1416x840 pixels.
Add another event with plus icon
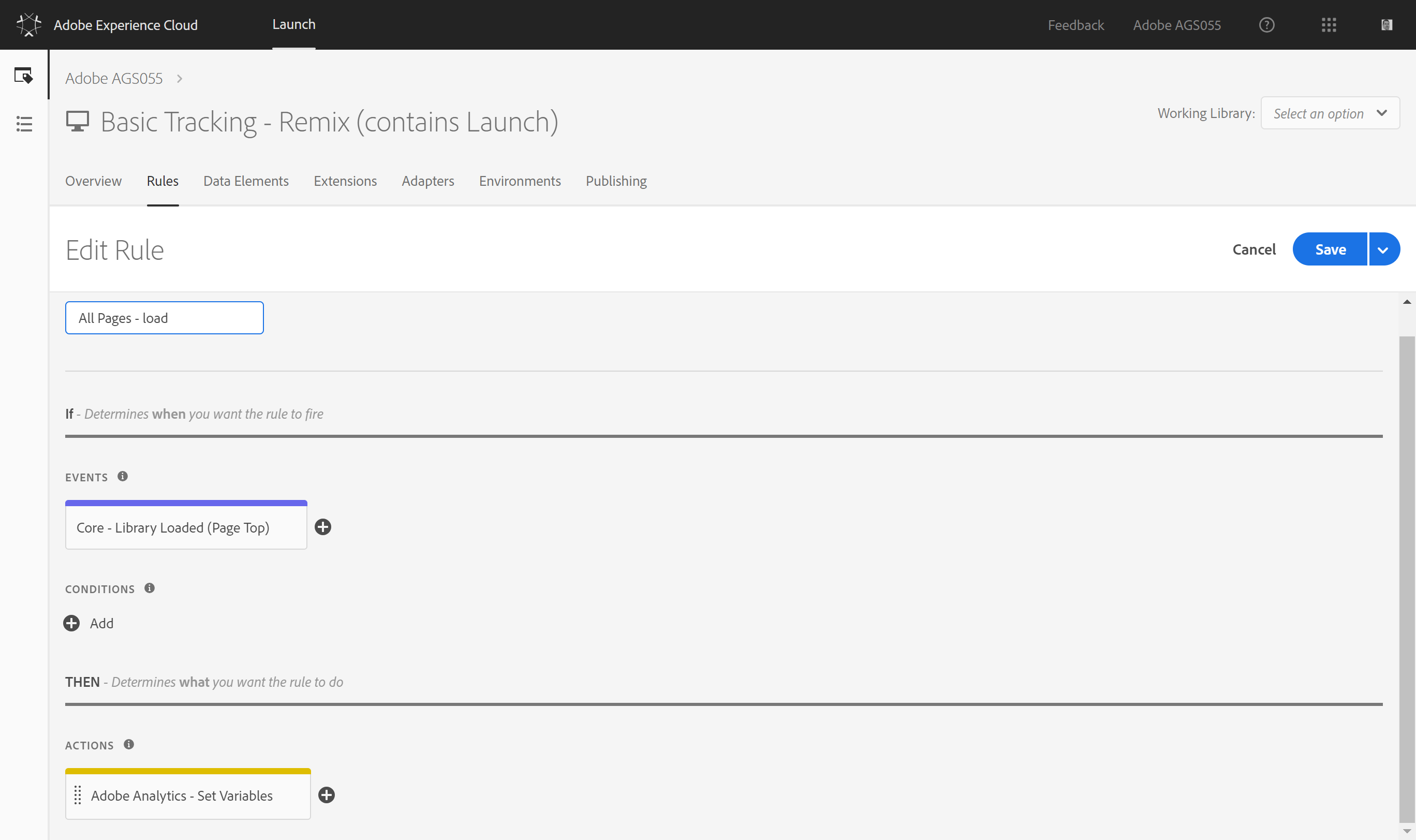(x=322, y=527)
